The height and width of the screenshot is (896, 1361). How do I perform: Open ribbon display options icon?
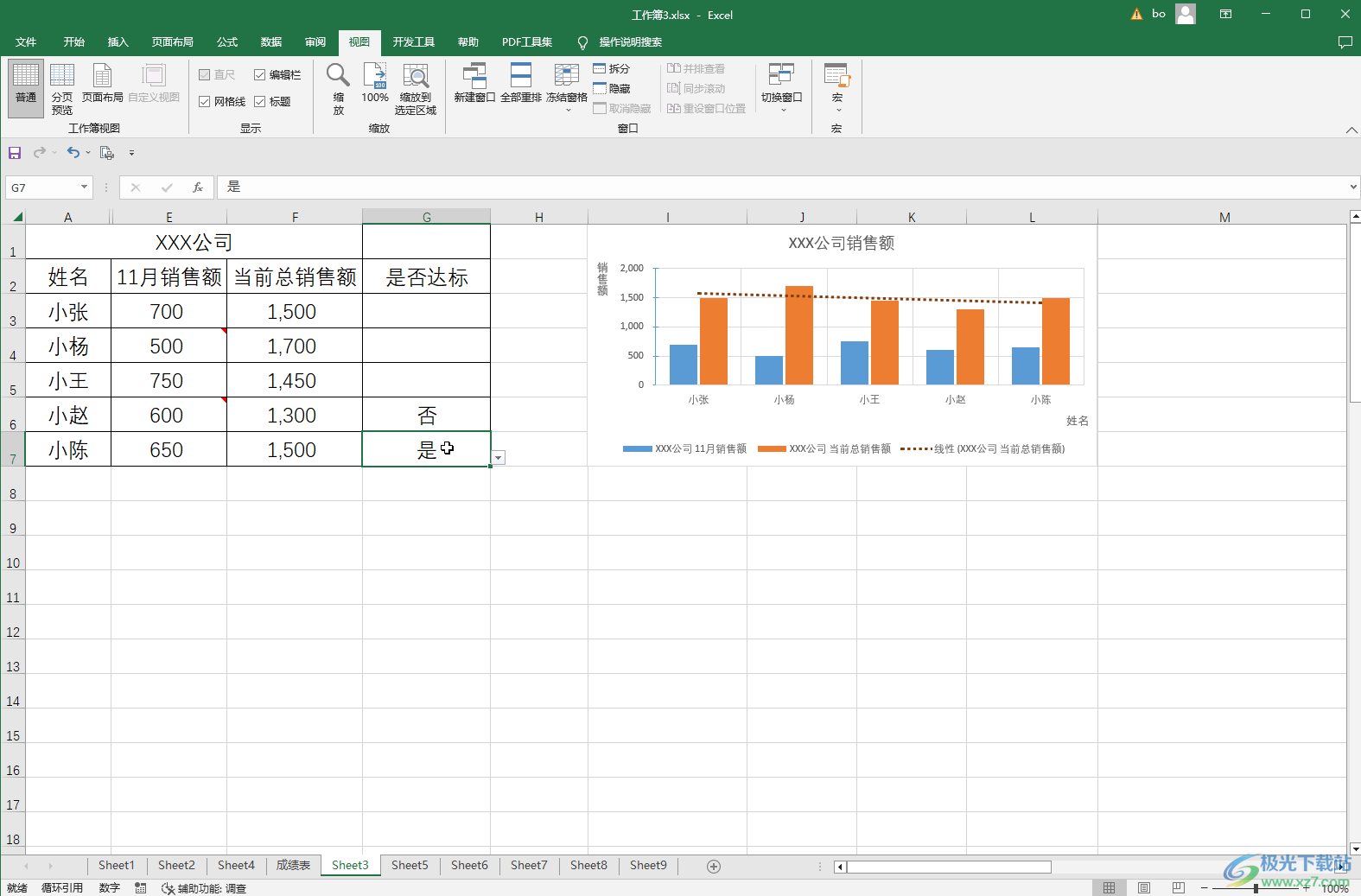point(1225,14)
